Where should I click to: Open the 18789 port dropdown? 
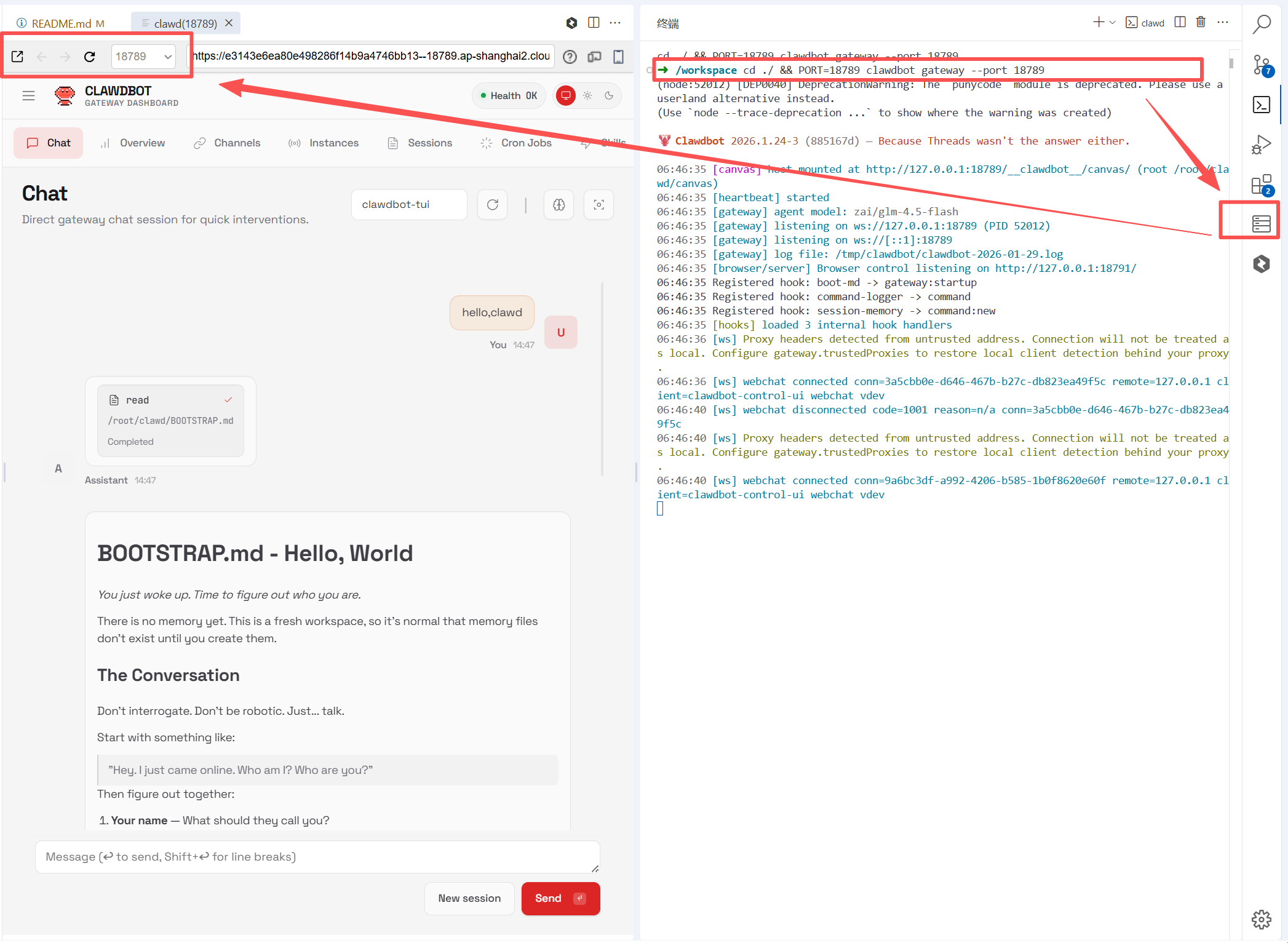(x=143, y=57)
